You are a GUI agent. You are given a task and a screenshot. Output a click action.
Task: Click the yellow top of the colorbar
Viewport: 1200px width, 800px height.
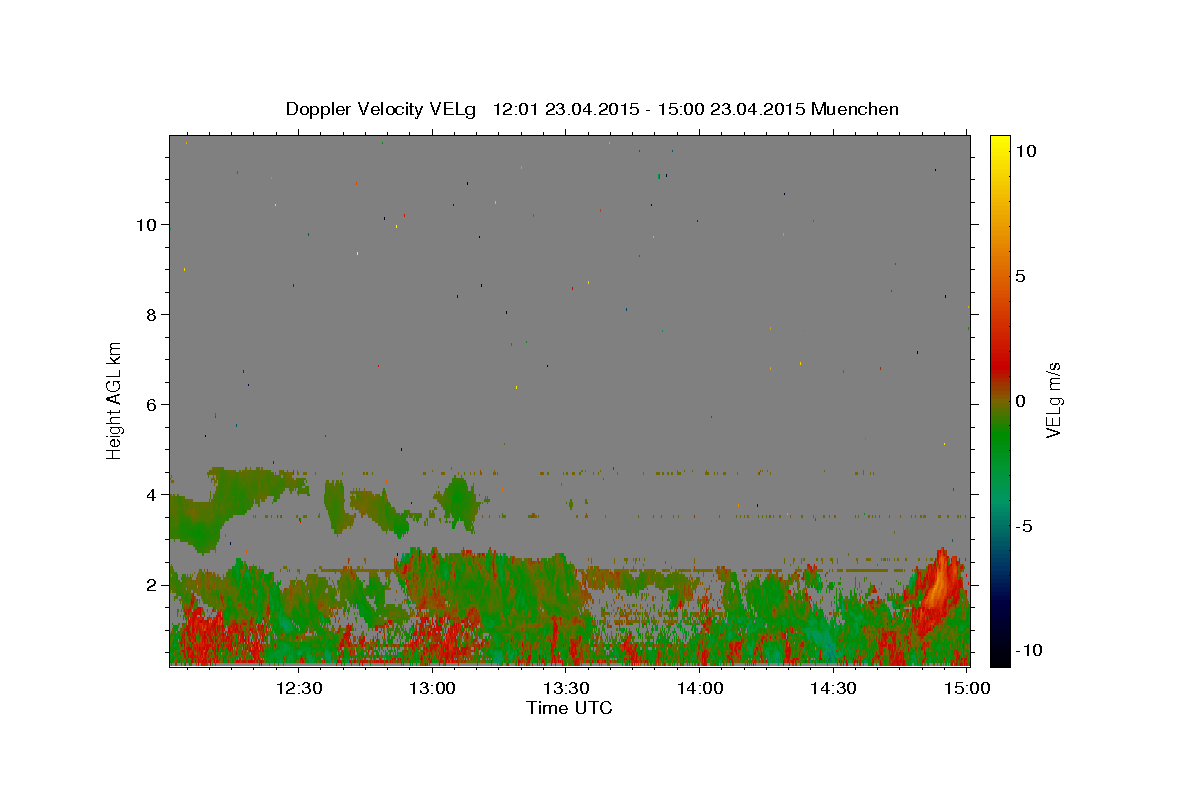(1000, 145)
